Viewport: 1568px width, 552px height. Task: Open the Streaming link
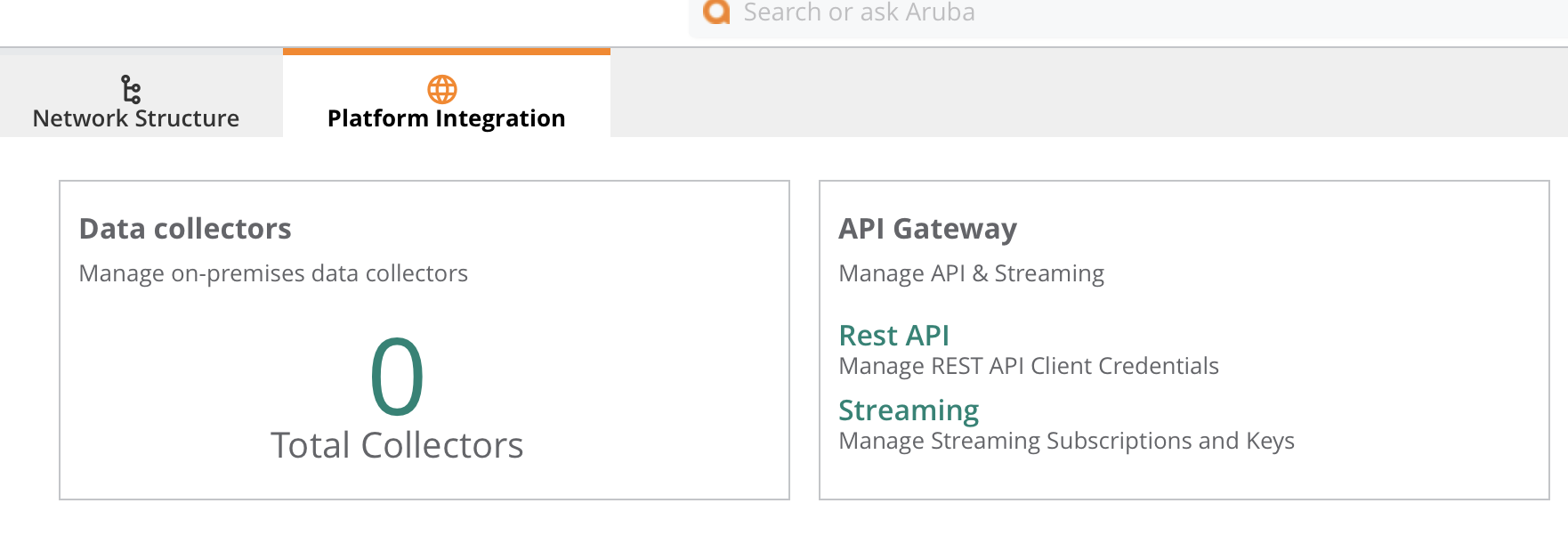point(908,410)
